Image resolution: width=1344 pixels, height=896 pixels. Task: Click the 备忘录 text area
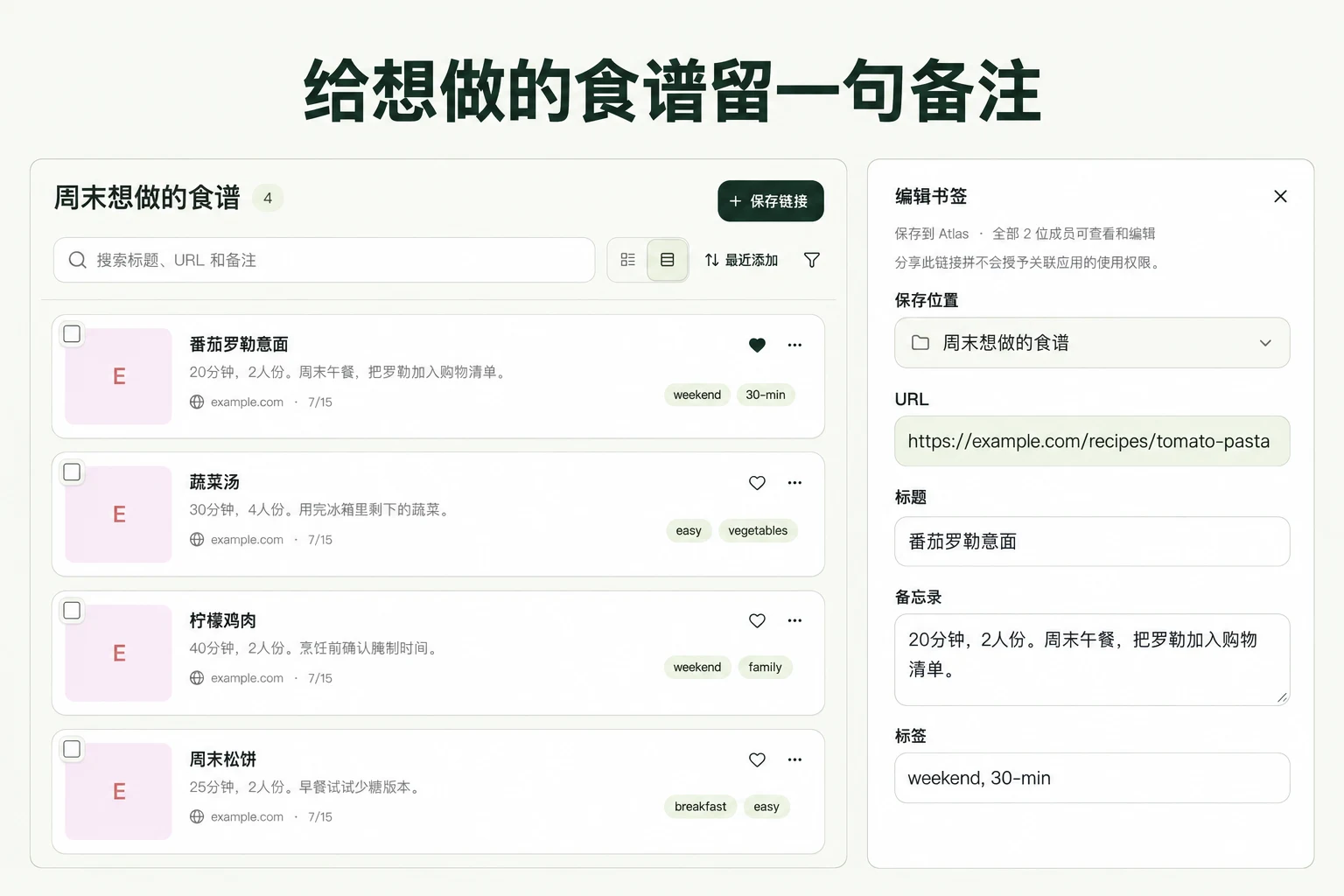[1092, 660]
